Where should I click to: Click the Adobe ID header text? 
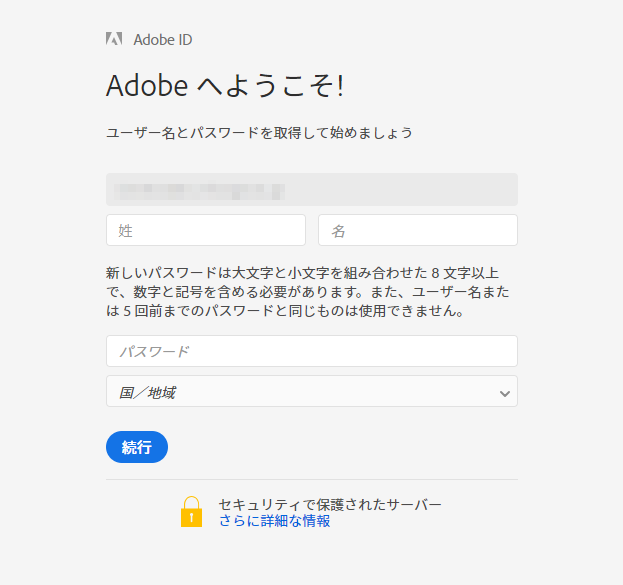163,40
